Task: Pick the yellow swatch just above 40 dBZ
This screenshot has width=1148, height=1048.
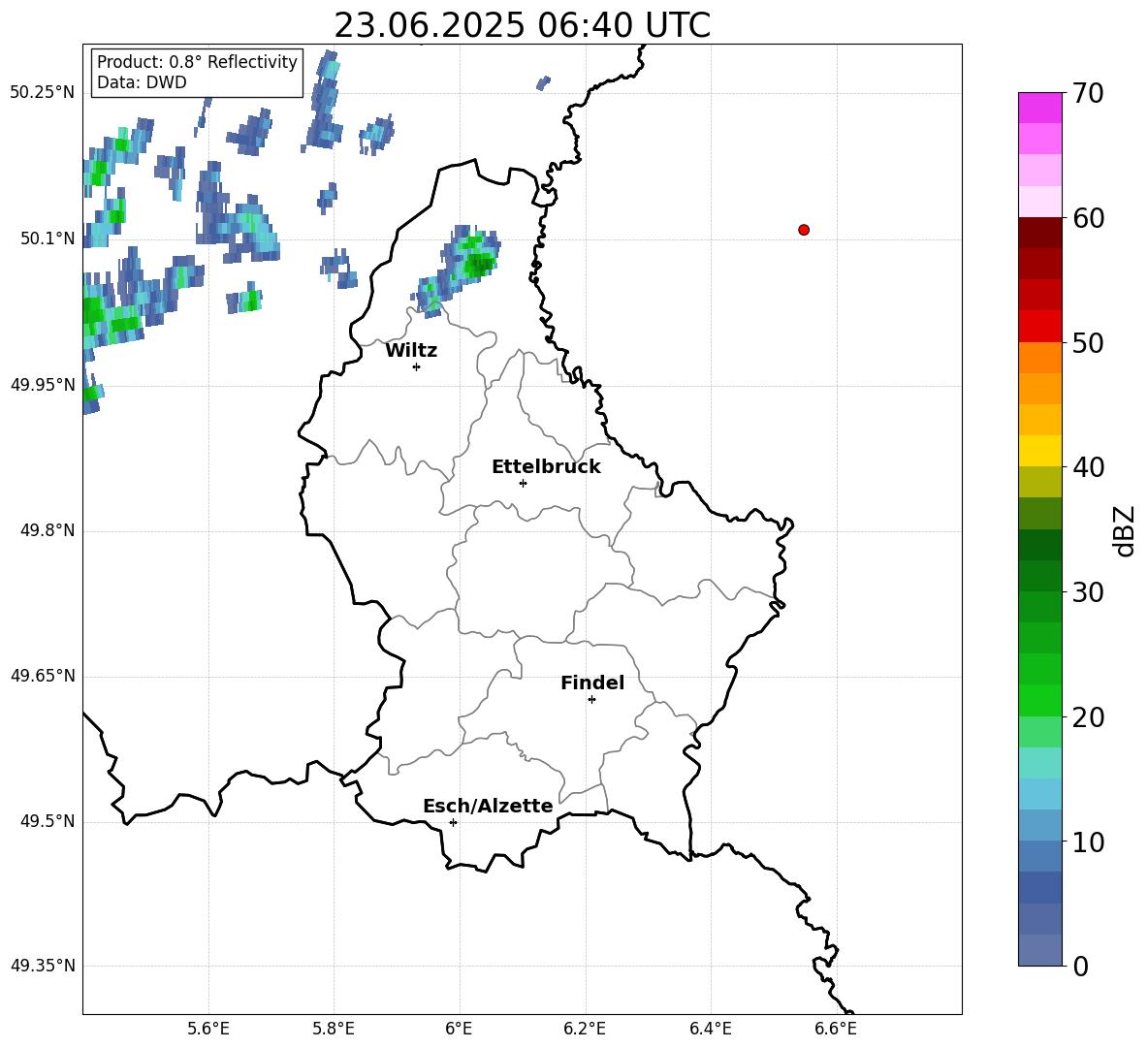Action: pyautogui.click(x=1039, y=451)
